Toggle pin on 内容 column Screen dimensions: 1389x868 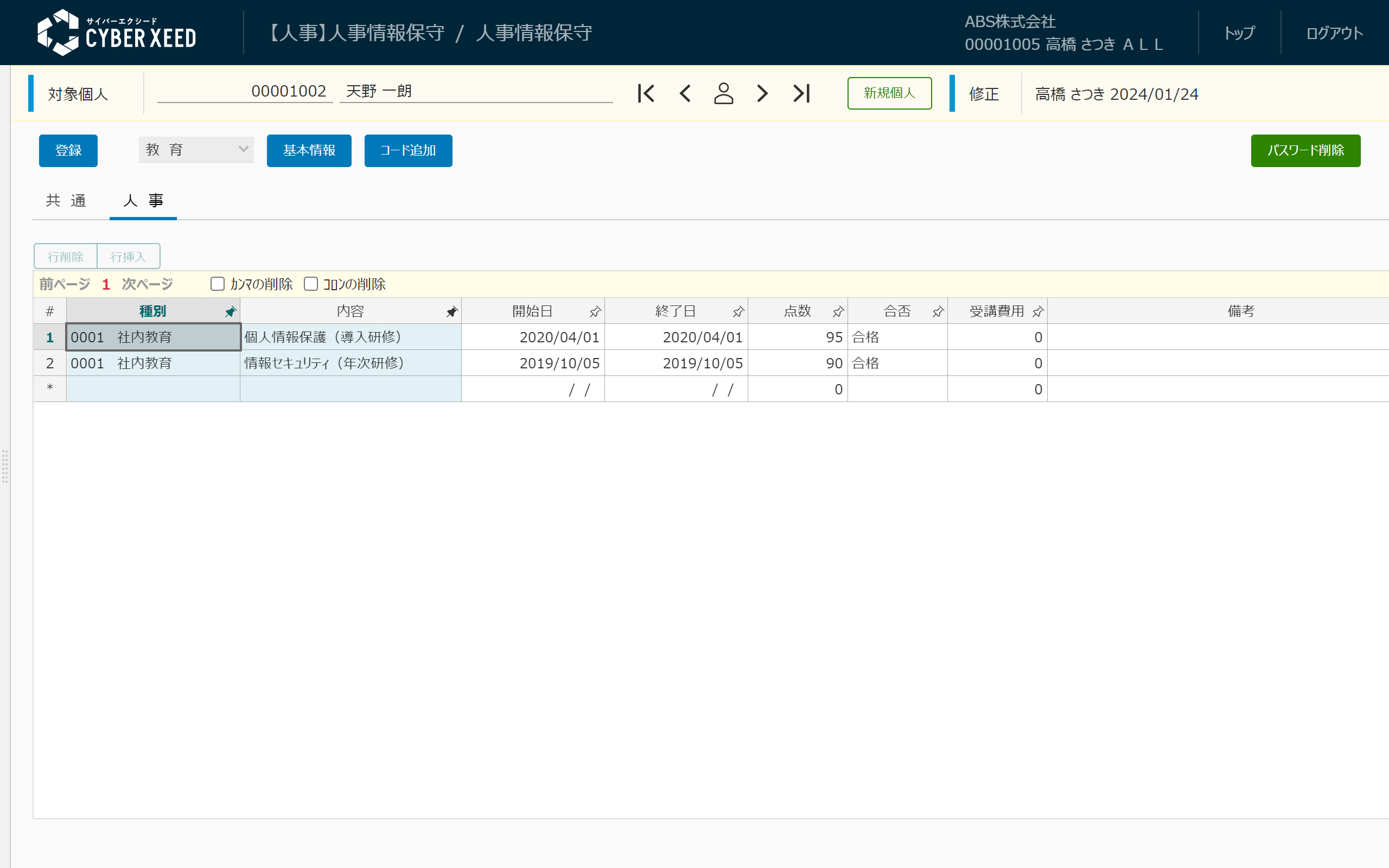tap(452, 312)
